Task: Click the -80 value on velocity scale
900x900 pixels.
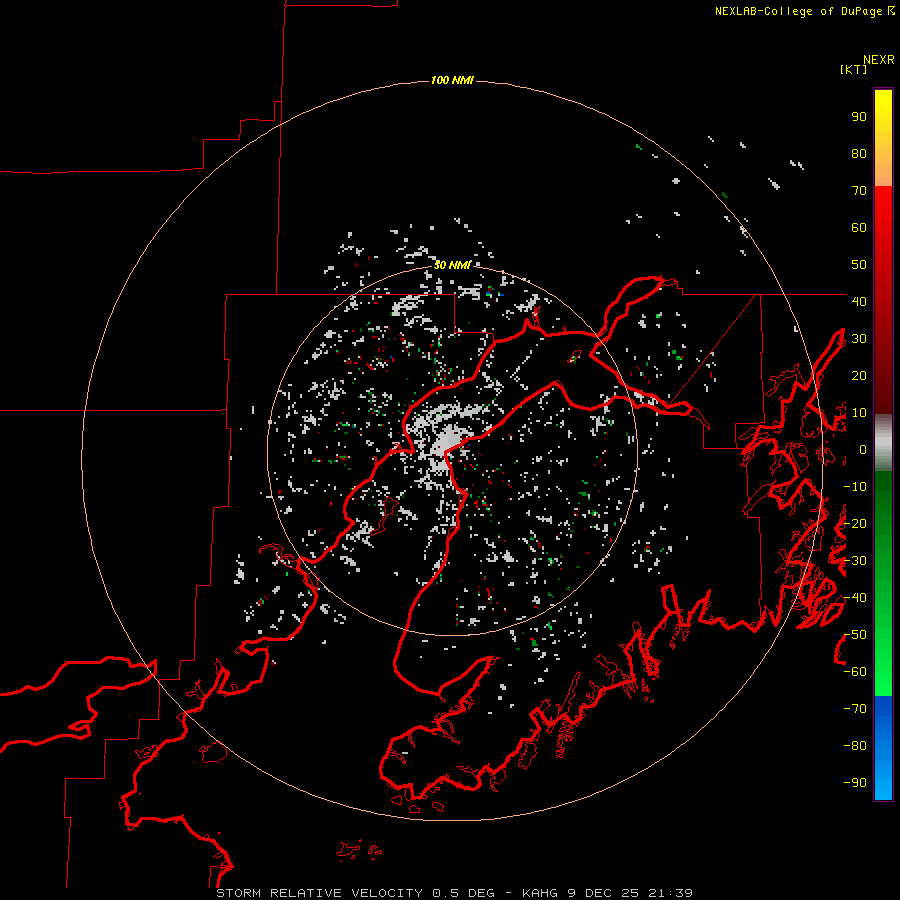Action: coord(855,746)
